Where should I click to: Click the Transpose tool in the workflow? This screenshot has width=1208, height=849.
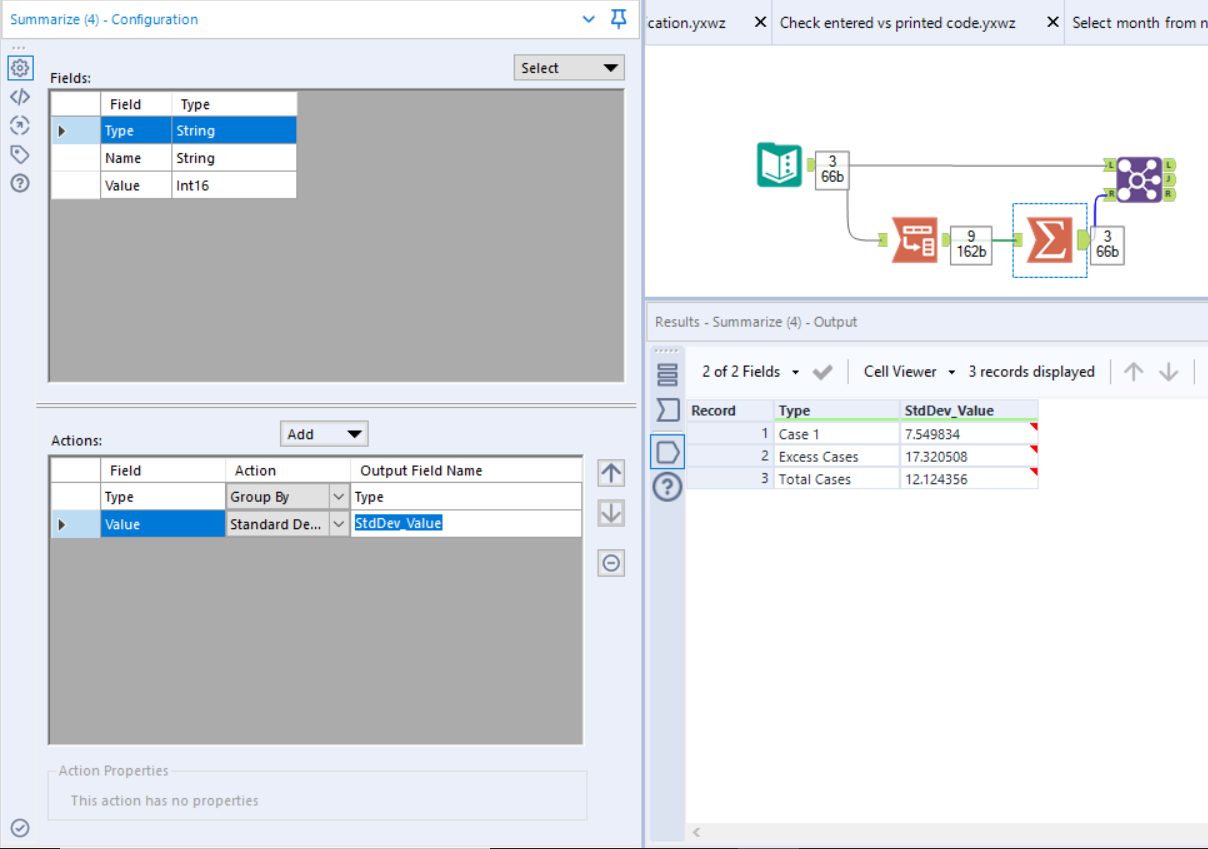tap(914, 241)
